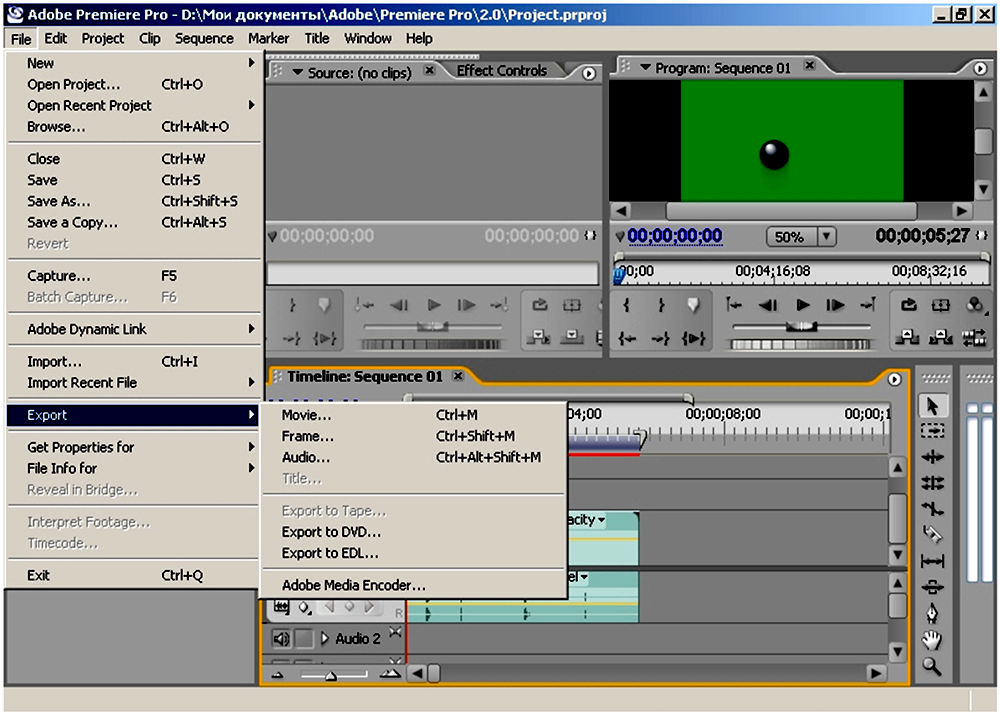Open the Source monitor panel flyout menu

[x=589, y=74]
